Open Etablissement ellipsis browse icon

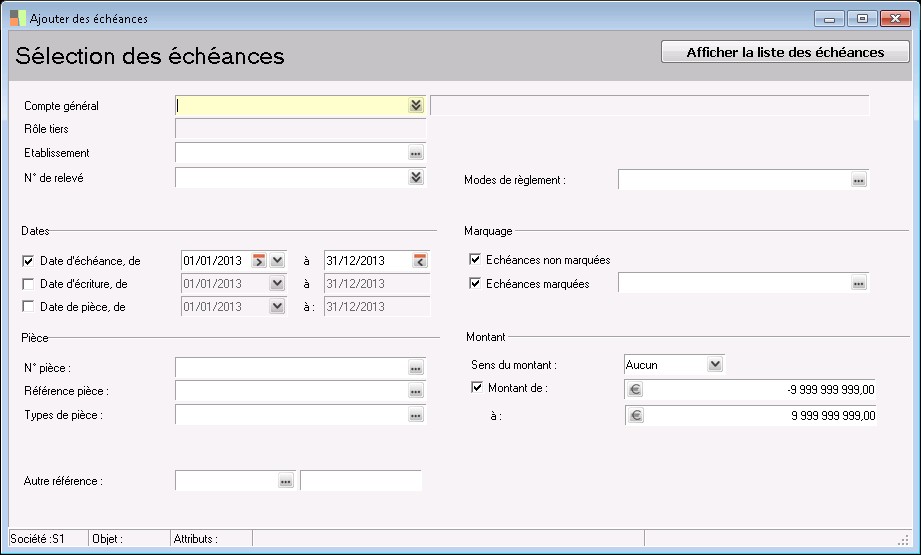[x=416, y=153]
